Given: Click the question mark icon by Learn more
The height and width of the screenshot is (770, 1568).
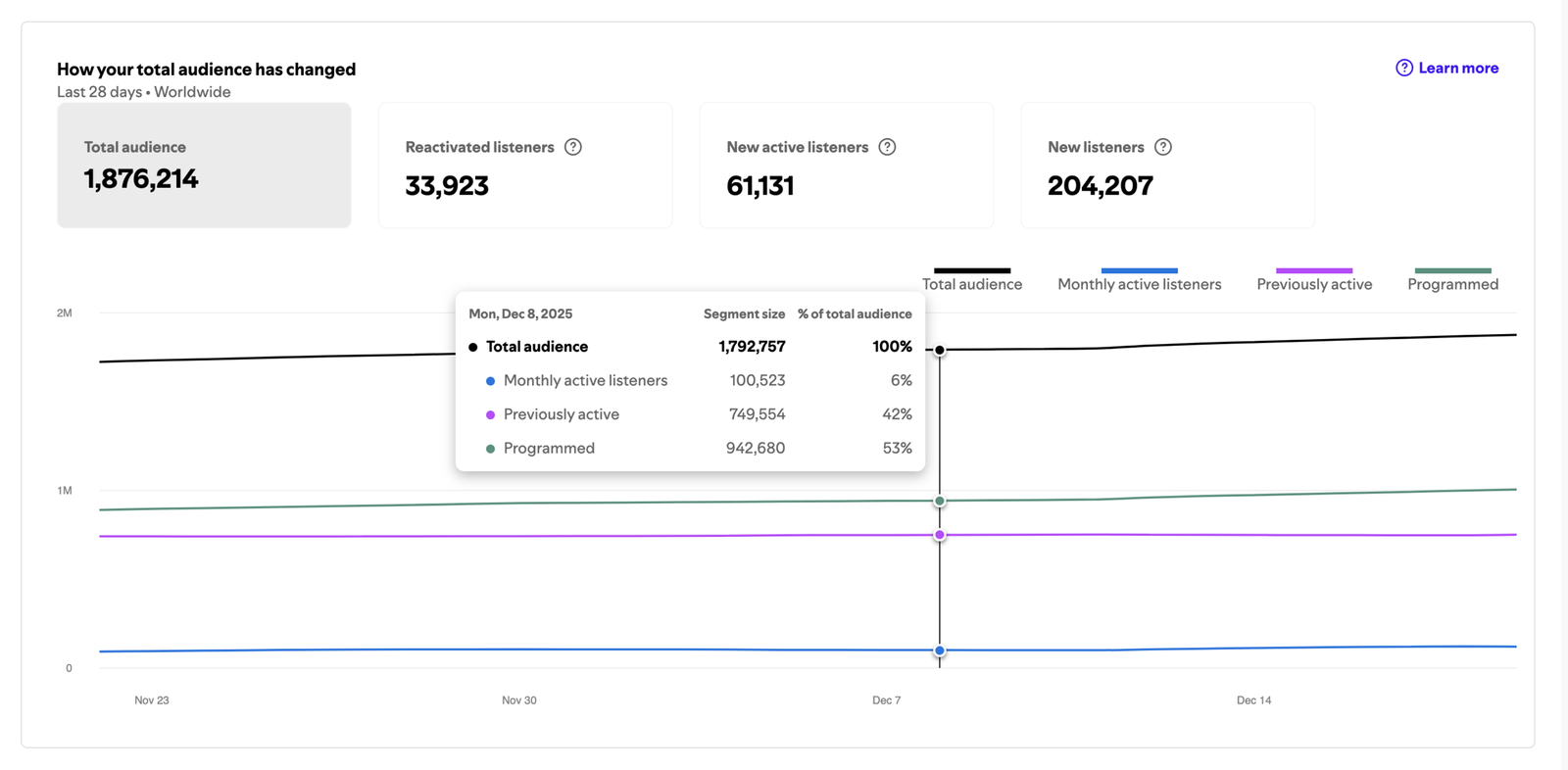Looking at the screenshot, I should 1404,68.
